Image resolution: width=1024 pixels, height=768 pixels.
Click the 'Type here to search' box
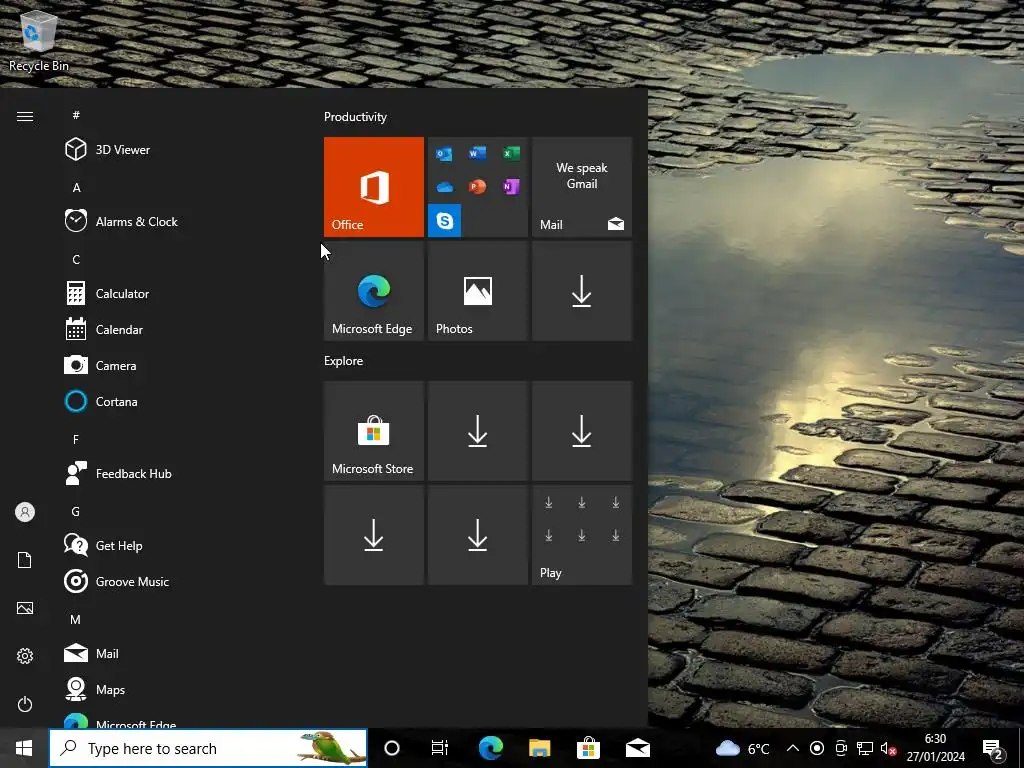pos(208,748)
